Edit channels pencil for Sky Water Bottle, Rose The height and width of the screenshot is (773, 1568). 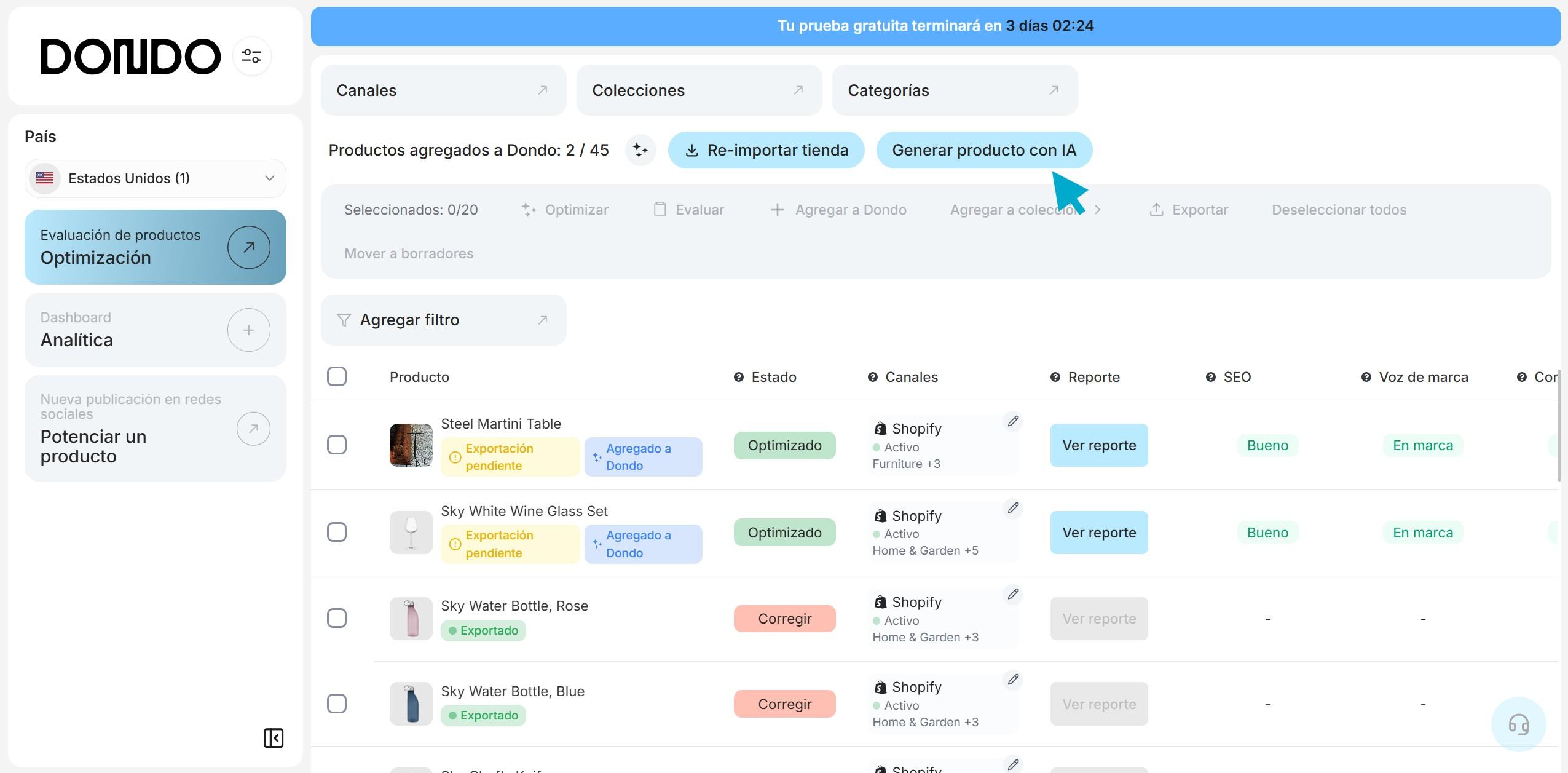pyautogui.click(x=1013, y=594)
